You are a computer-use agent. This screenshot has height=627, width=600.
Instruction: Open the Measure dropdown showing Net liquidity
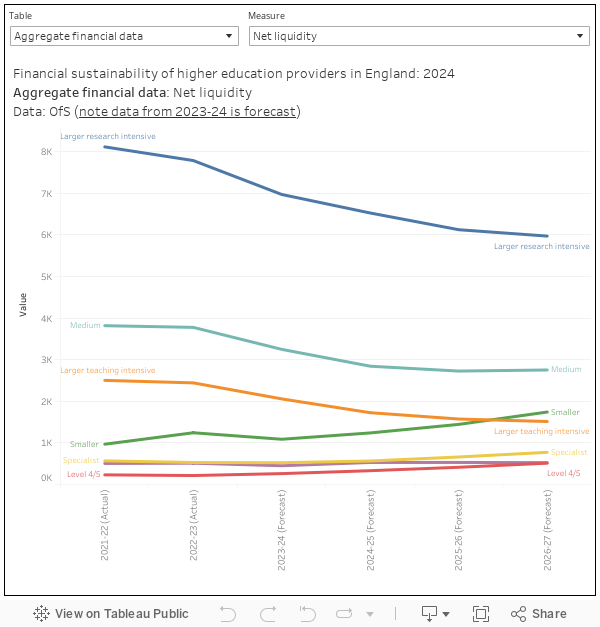pos(419,36)
